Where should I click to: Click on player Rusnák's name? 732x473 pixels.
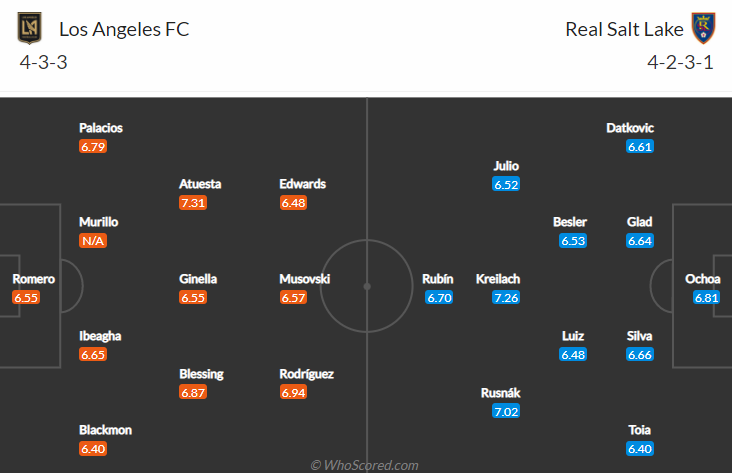click(498, 393)
